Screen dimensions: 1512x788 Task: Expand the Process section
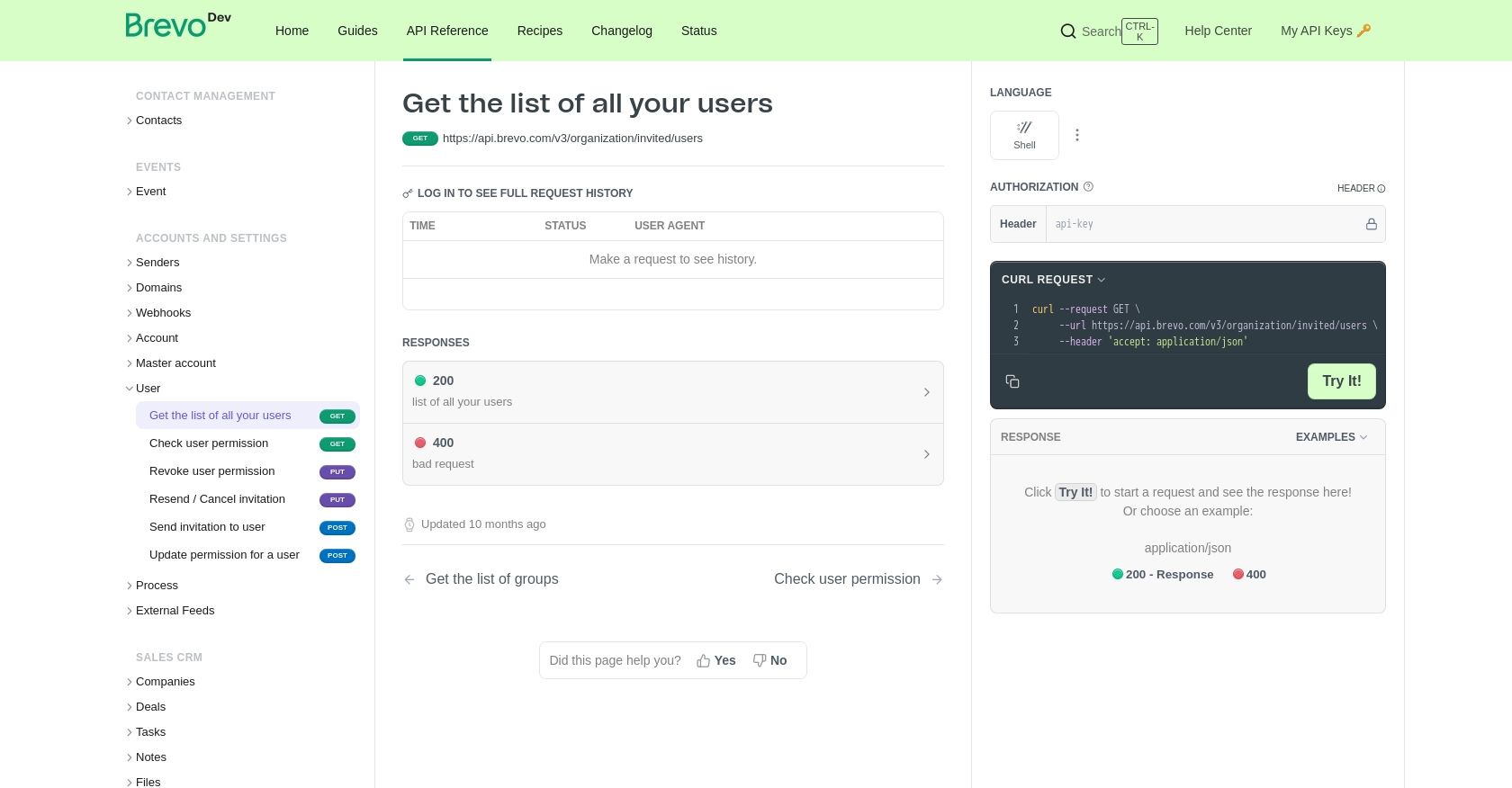point(152,586)
